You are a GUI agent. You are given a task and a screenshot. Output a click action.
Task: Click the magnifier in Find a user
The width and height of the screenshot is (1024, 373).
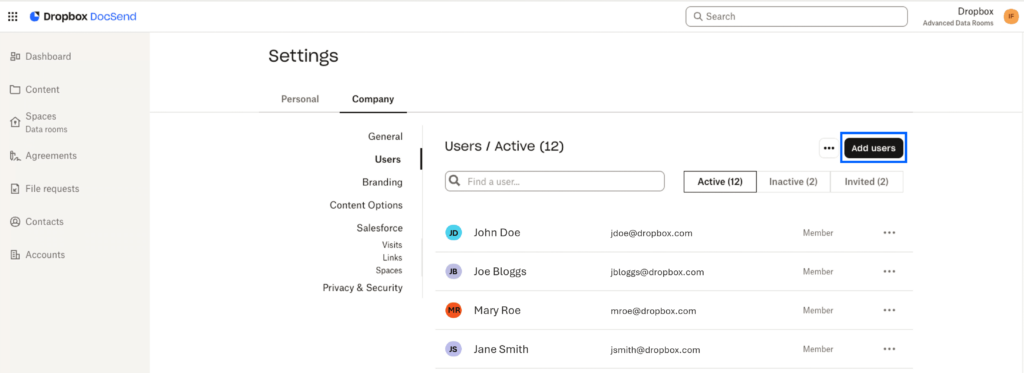[455, 181]
